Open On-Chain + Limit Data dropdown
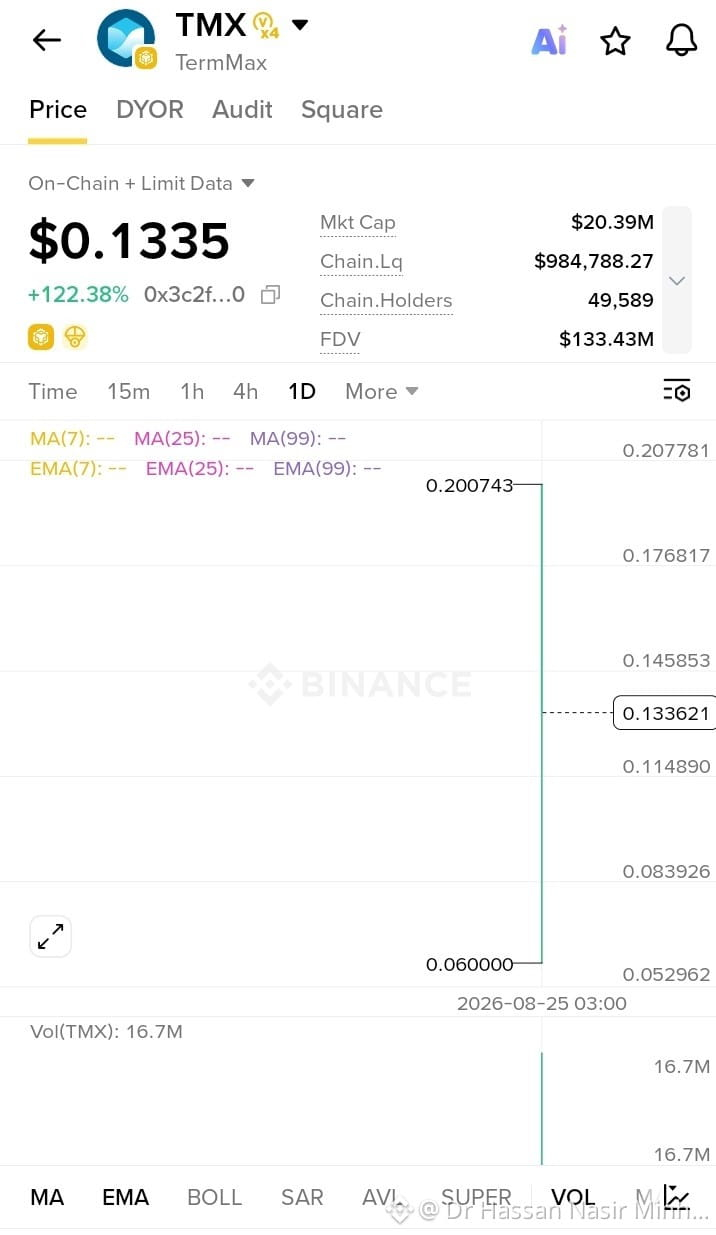 [141, 183]
